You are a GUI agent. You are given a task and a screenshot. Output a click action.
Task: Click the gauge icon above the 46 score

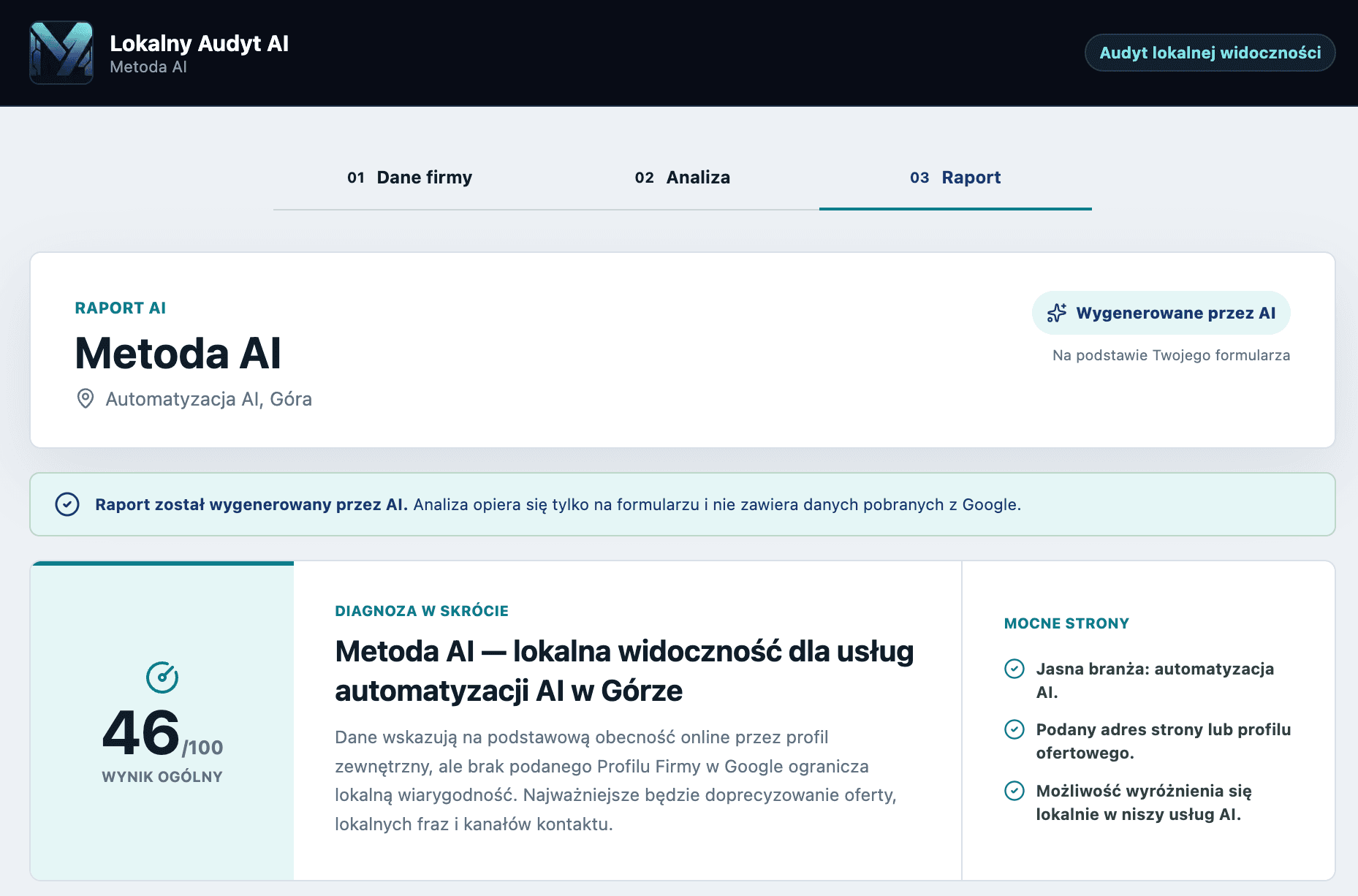pos(162,677)
